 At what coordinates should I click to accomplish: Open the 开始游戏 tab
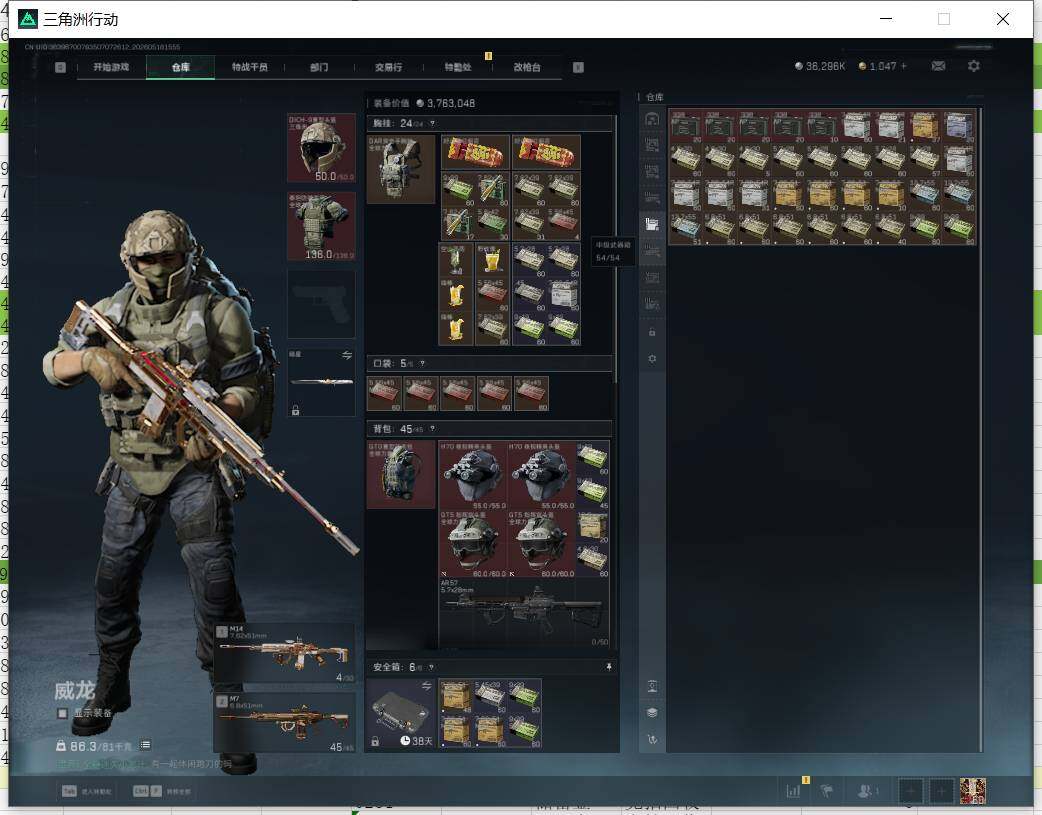[111, 67]
